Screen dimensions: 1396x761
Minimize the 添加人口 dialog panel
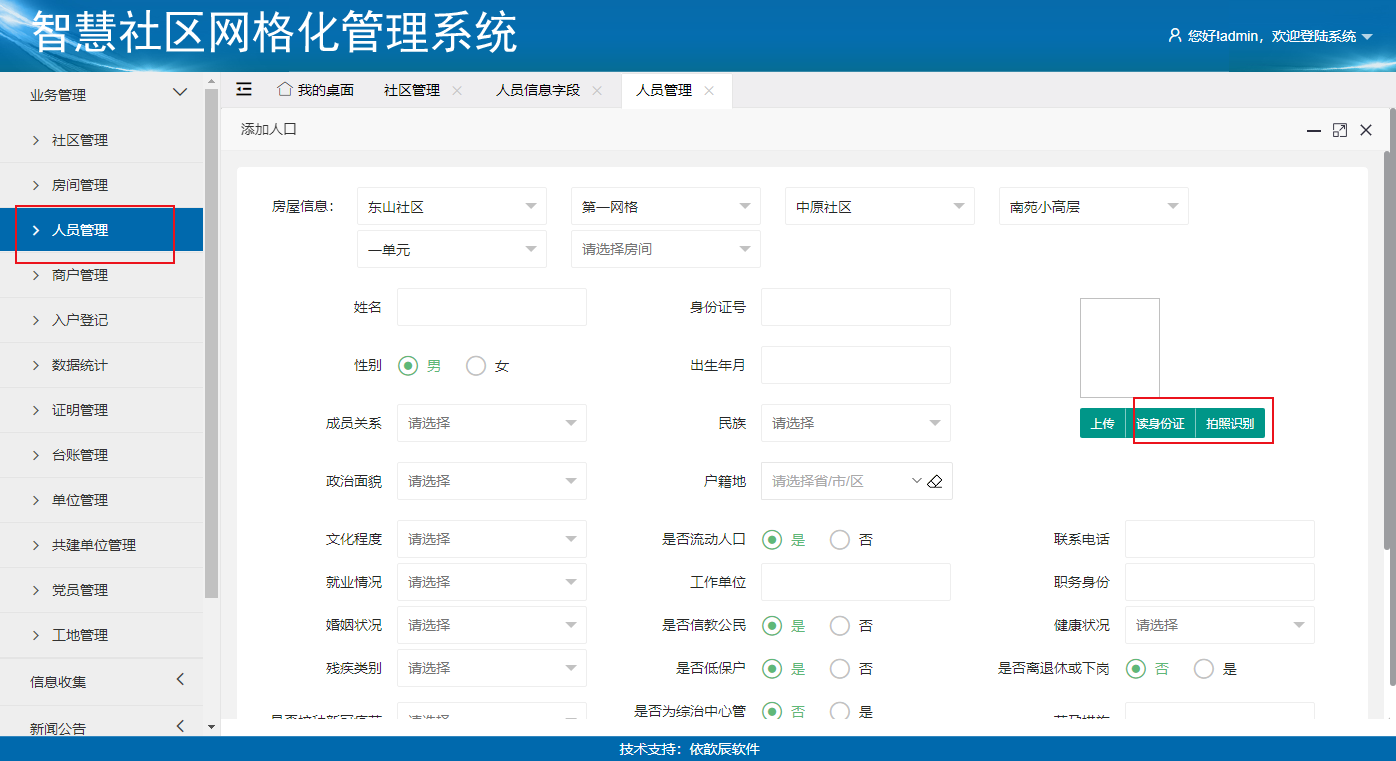pyautogui.click(x=1314, y=130)
